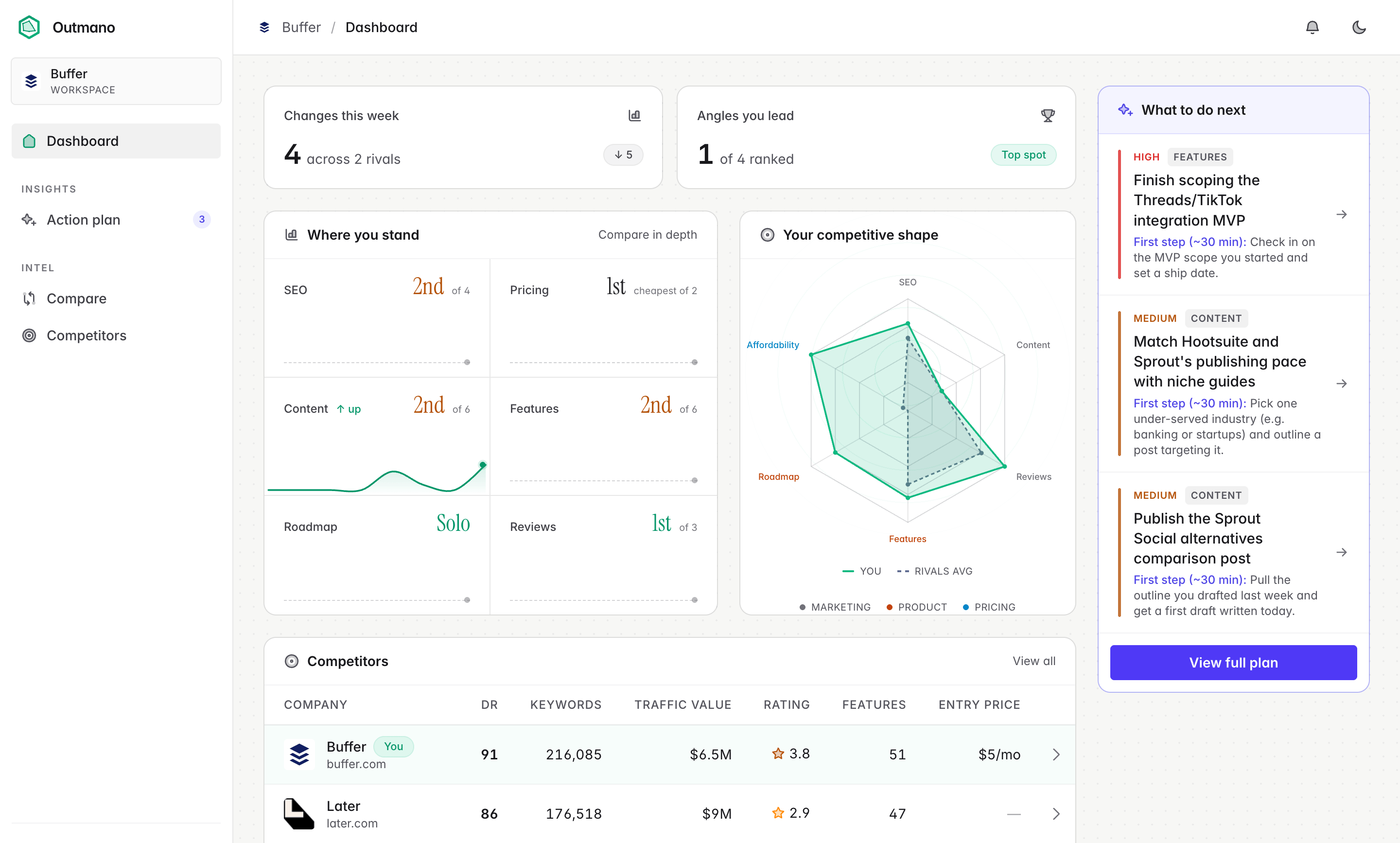Open the Features 2nd of 6 tile
Image resolution: width=1400 pixels, height=843 pixels.
603,436
